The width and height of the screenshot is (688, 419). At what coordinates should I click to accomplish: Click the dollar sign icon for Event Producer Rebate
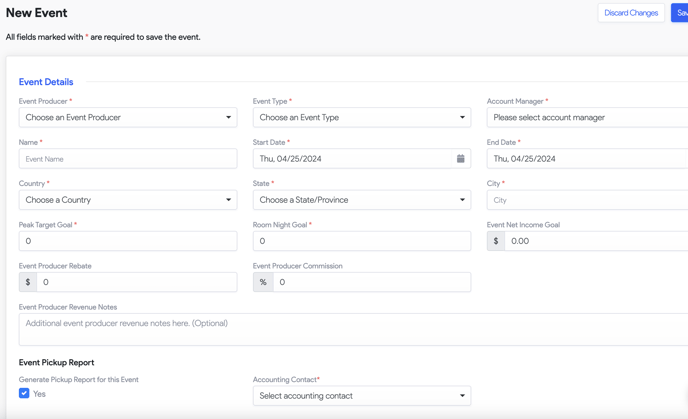tap(28, 282)
